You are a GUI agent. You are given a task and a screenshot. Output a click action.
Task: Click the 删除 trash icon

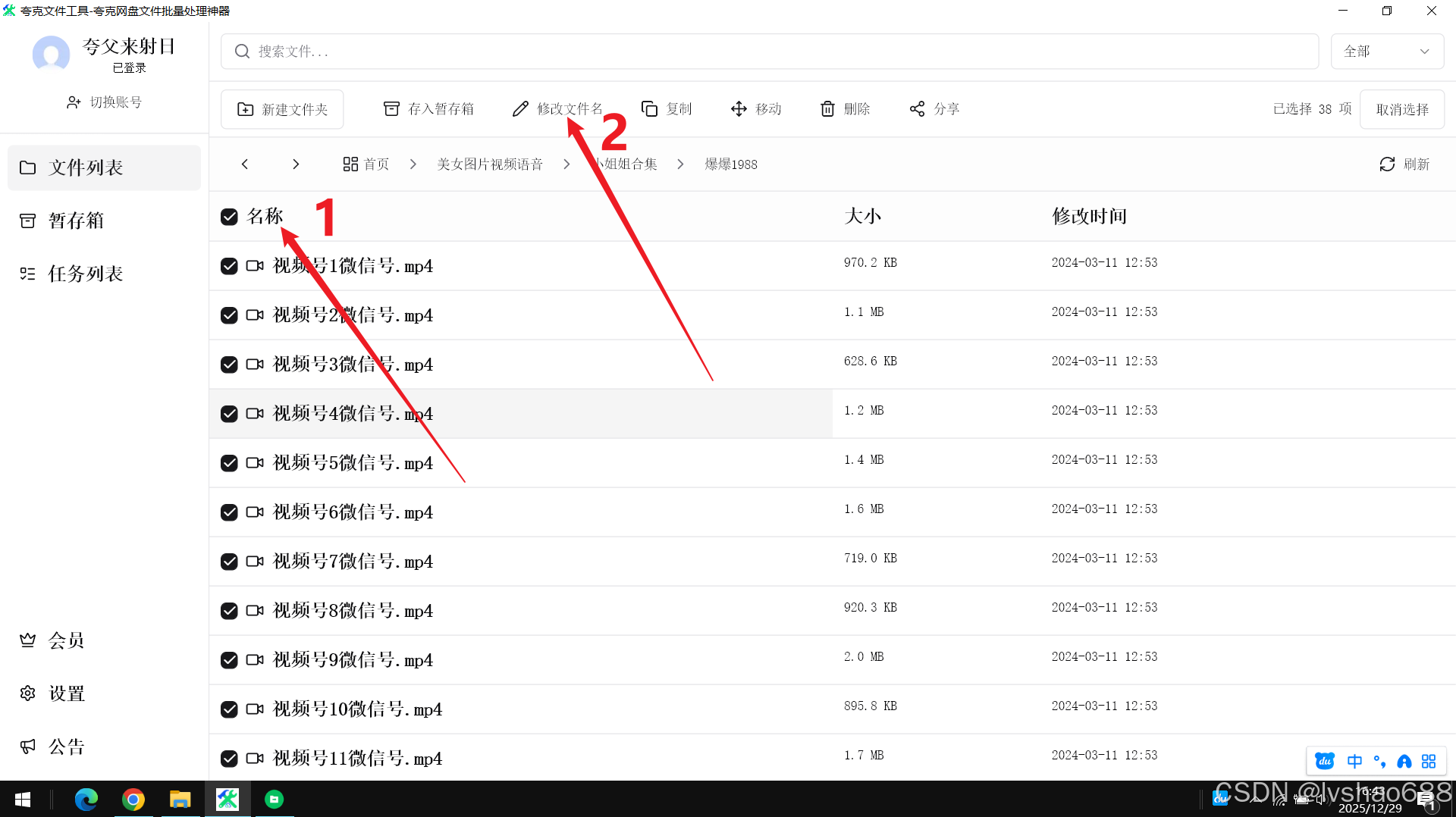tap(827, 109)
